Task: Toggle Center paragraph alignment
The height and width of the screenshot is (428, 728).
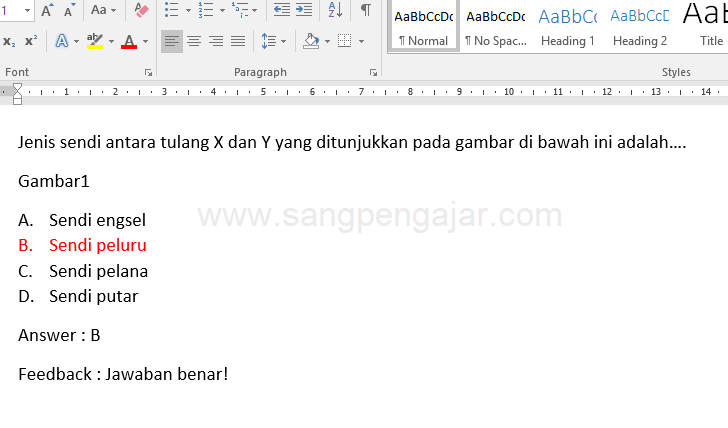Action: coord(194,42)
